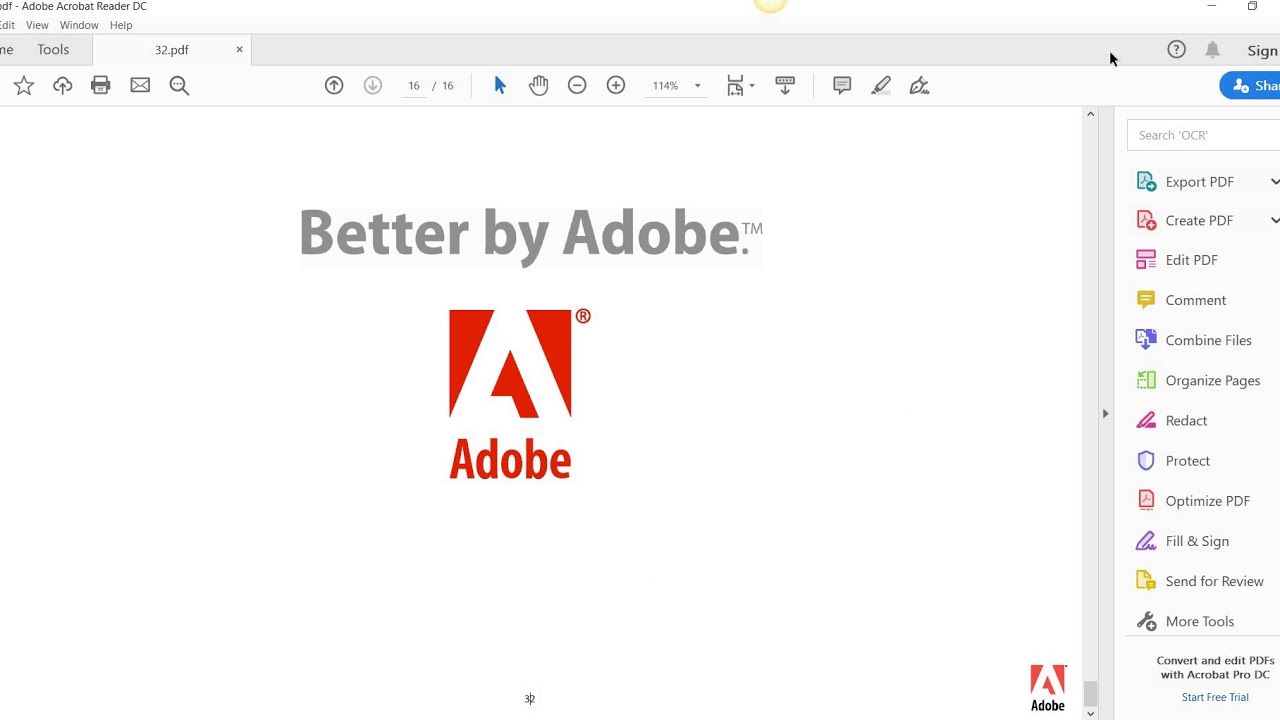
Task: Collapse the right tools pane arrow
Action: click(1105, 413)
